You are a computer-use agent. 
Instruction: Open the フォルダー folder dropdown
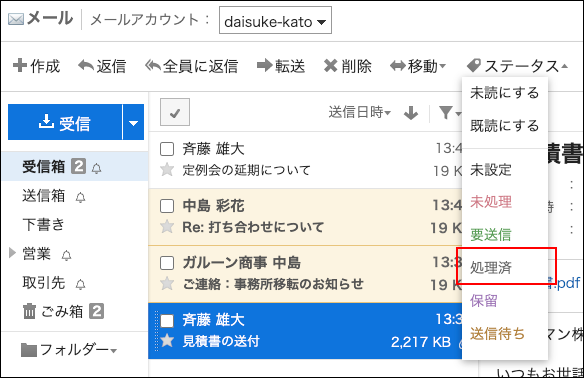(x=69, y=350)
